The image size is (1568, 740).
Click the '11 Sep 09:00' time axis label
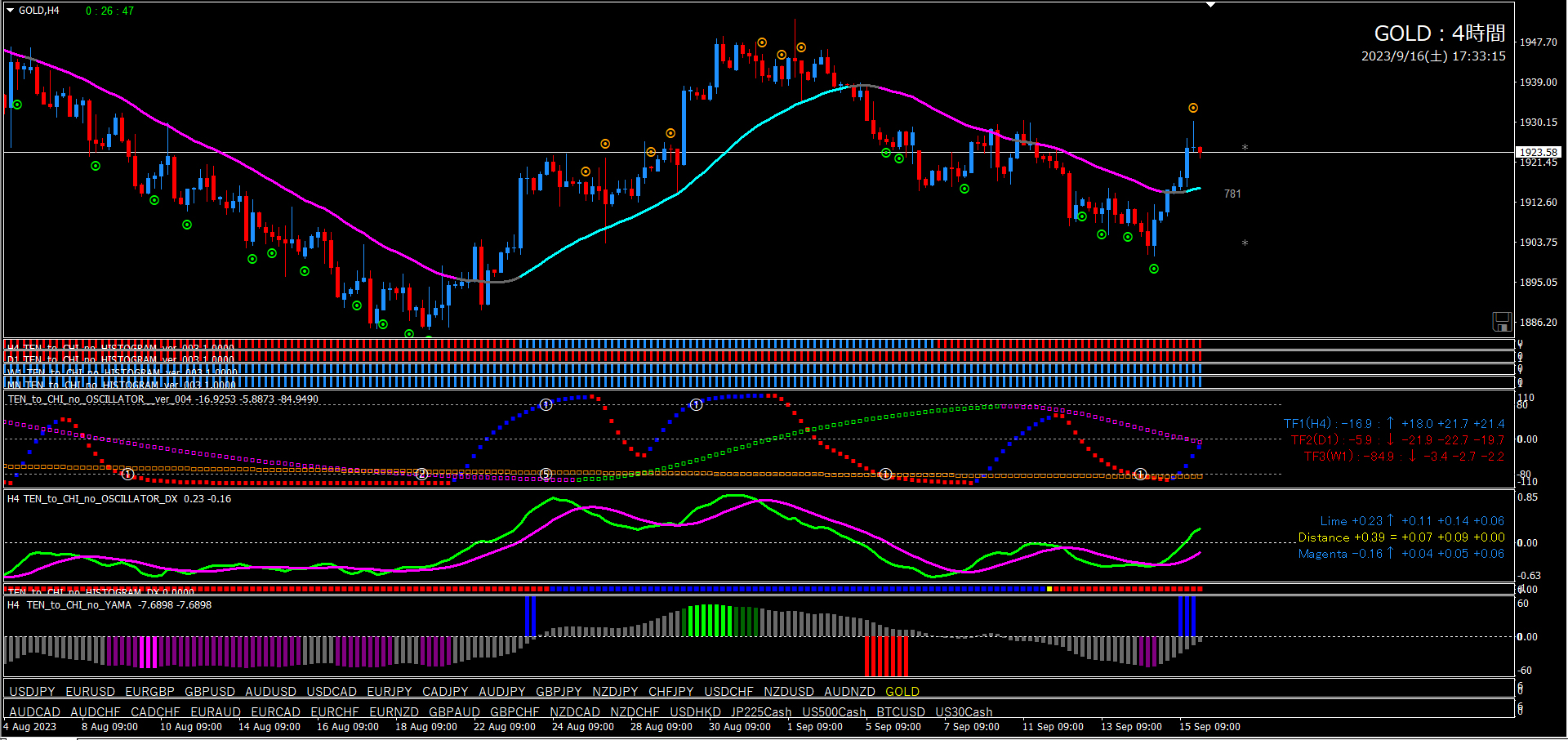tap(1053, 727)
